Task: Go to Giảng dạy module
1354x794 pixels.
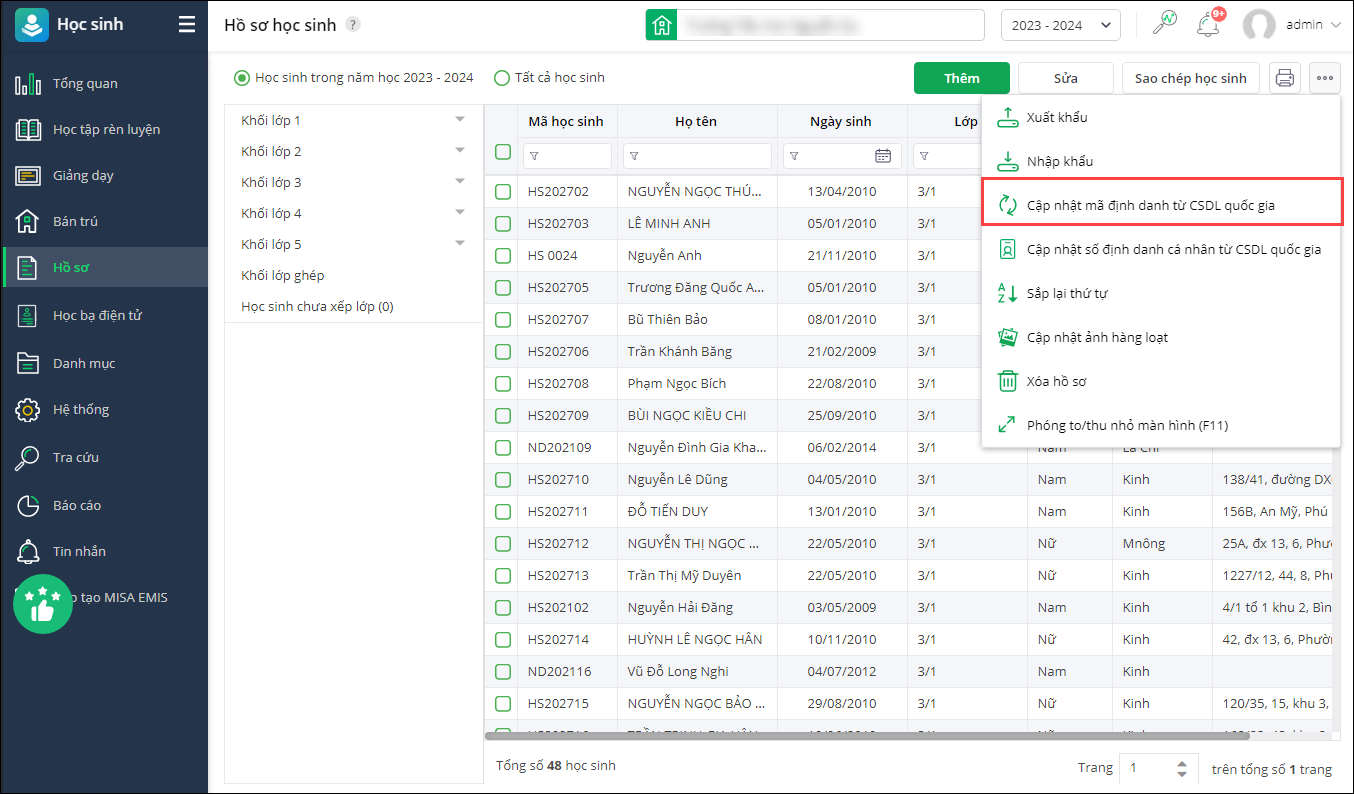Action: pos(104,175)
